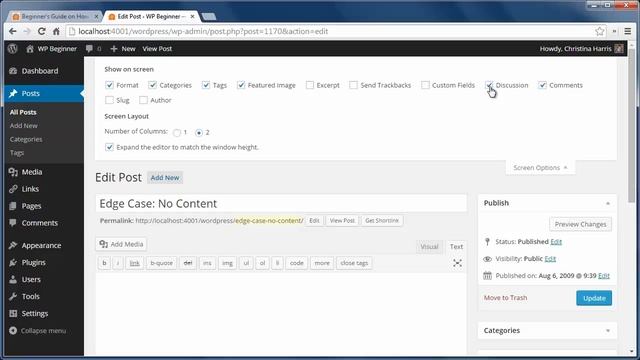
Task: Open Add New under Posts submenu
Action: (24, 126)
